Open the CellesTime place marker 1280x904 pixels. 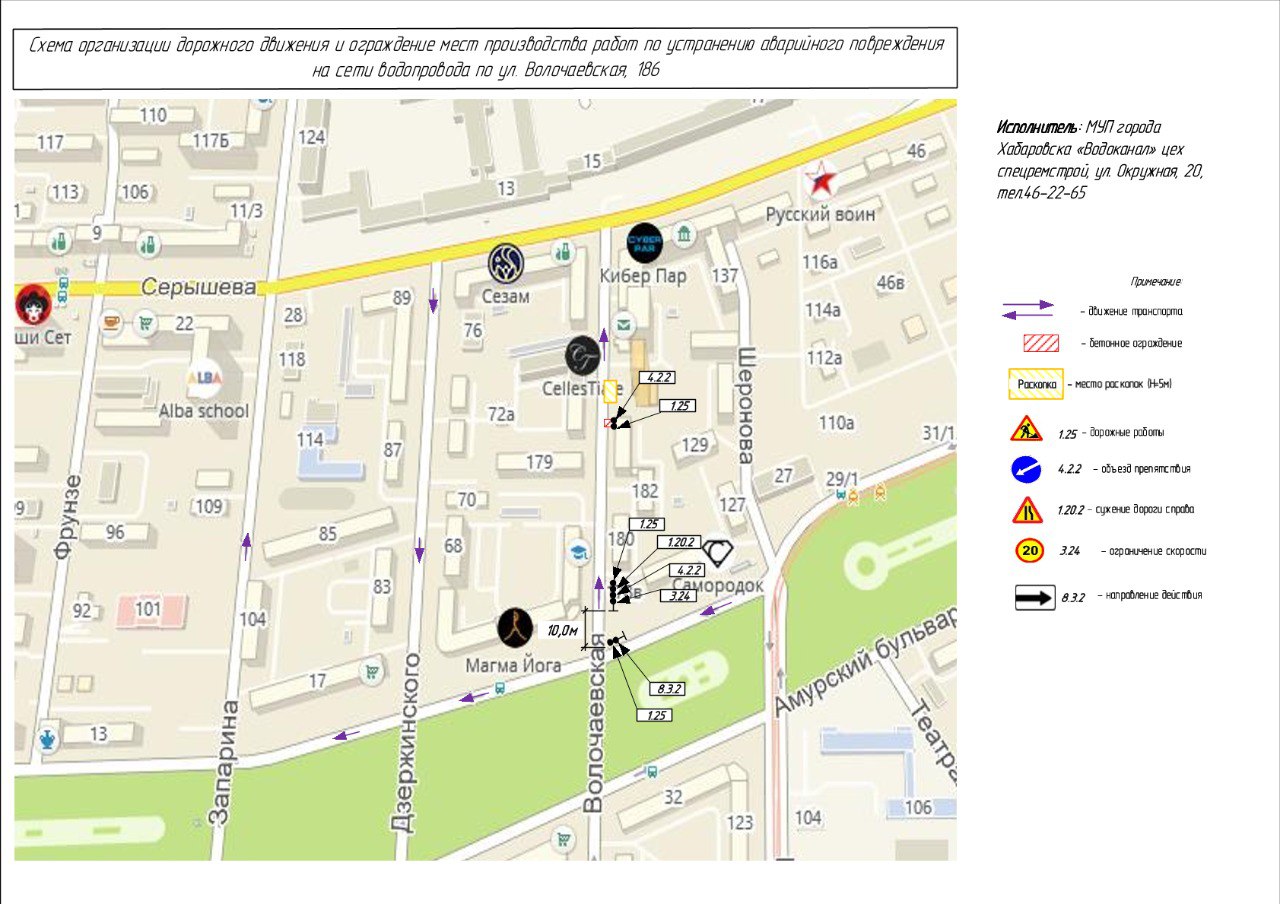coord(583,355)
